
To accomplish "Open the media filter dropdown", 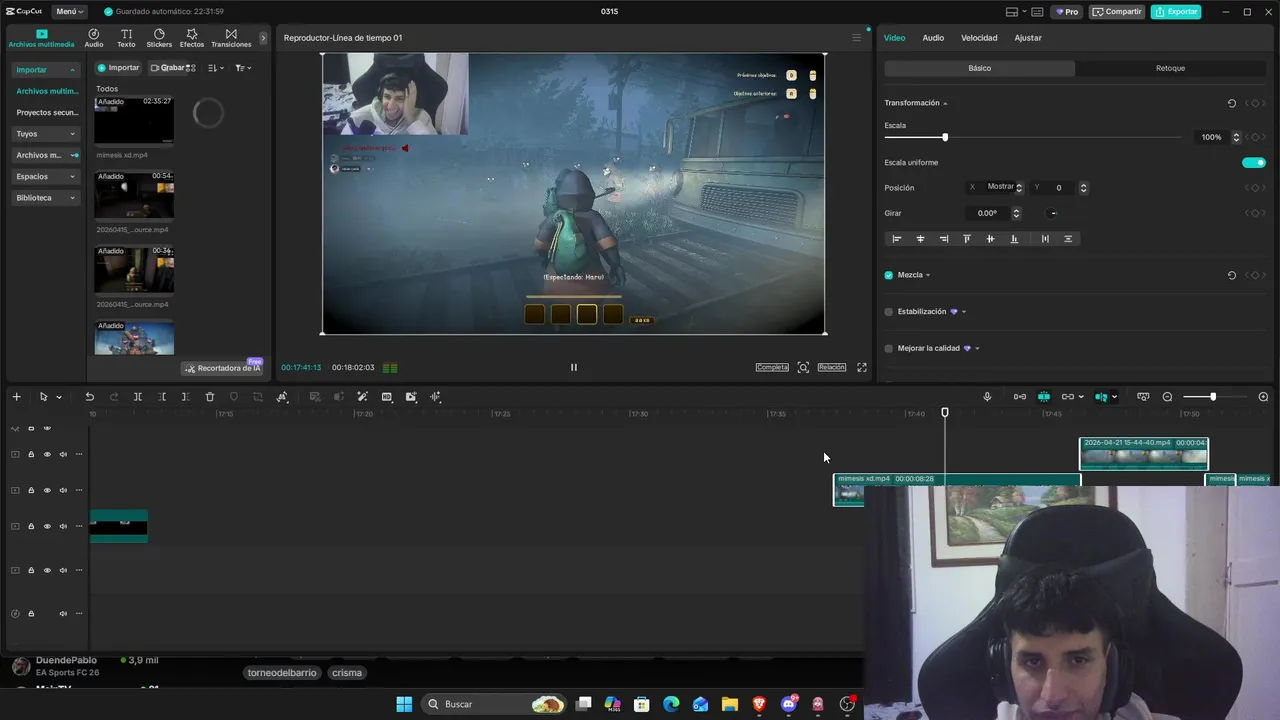I will pos(242,68).
